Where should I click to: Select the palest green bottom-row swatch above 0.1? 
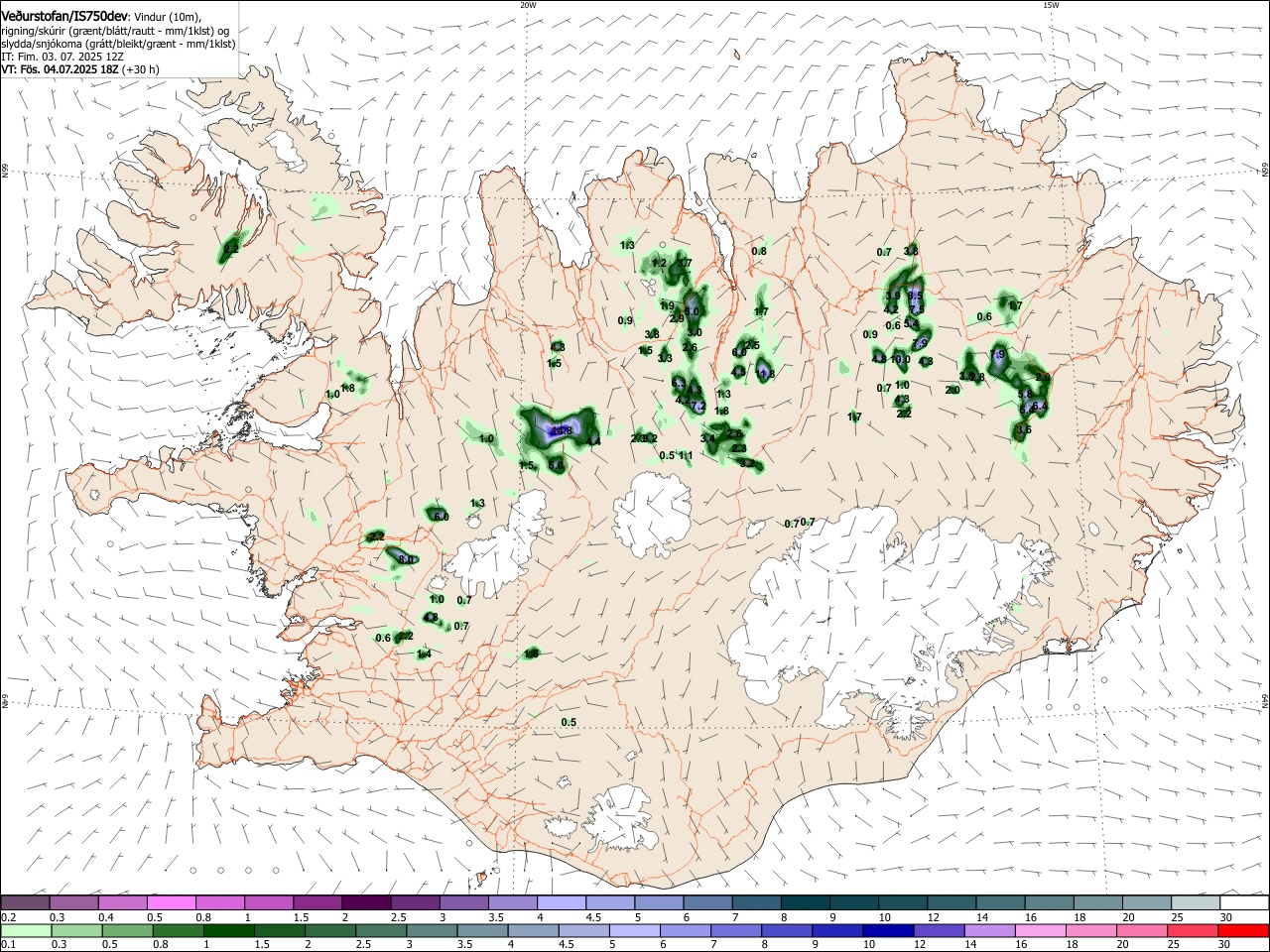click(25, 930)
